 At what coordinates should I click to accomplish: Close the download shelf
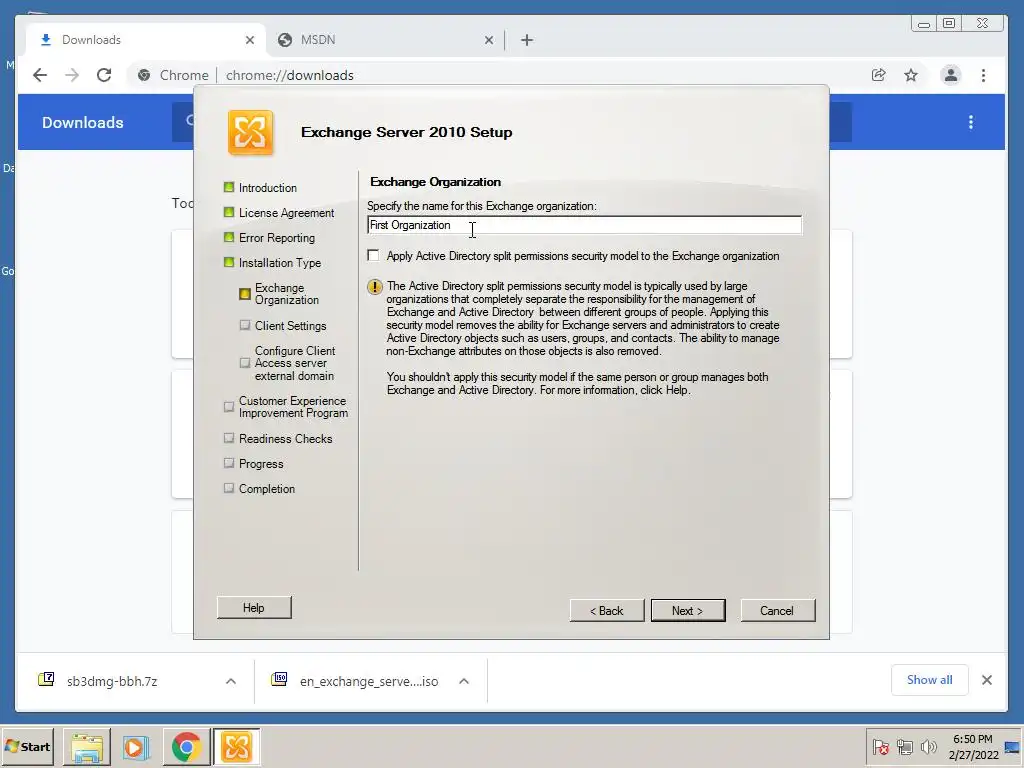pyautogui.click(x=987, y=680)
